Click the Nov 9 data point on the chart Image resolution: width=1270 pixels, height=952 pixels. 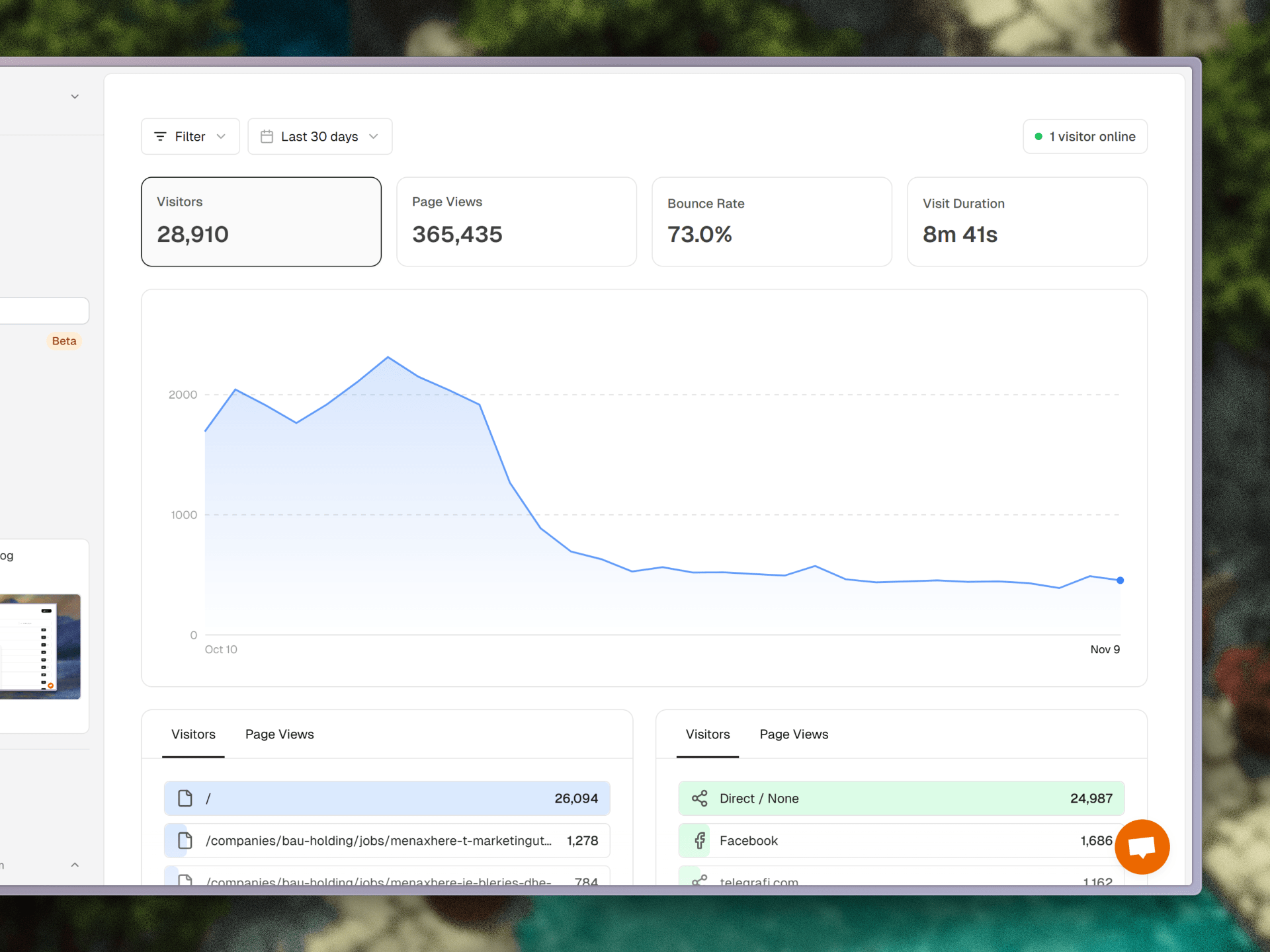[x=1119, y=580]
